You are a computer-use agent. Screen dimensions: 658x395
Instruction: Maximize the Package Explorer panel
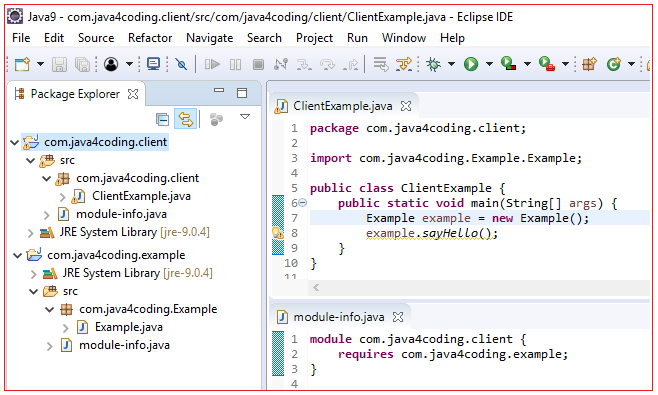242,93
